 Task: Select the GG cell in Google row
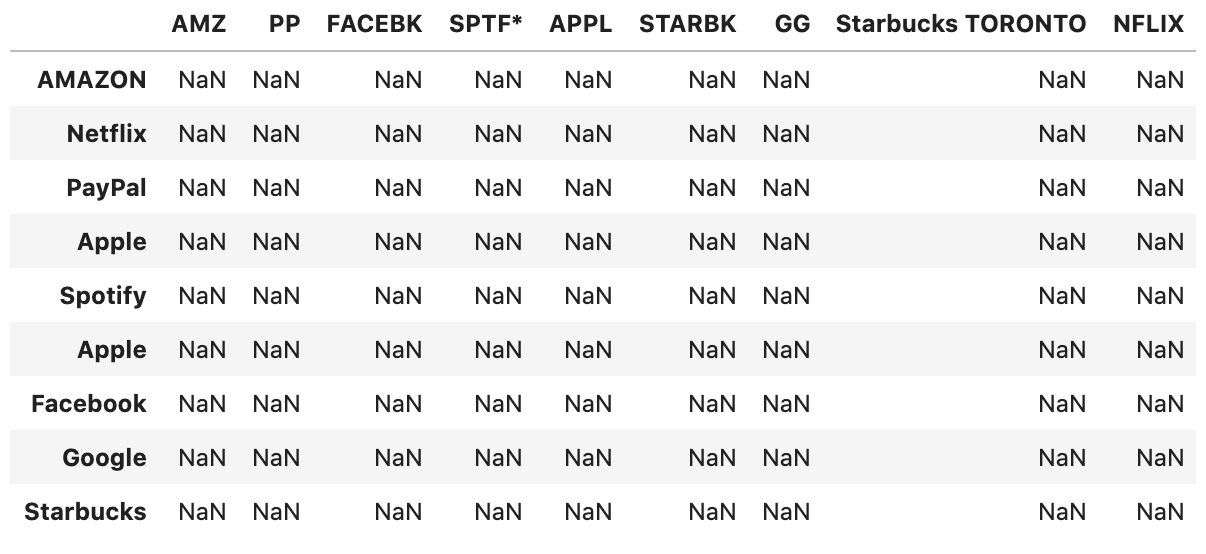tap(786, 458)
